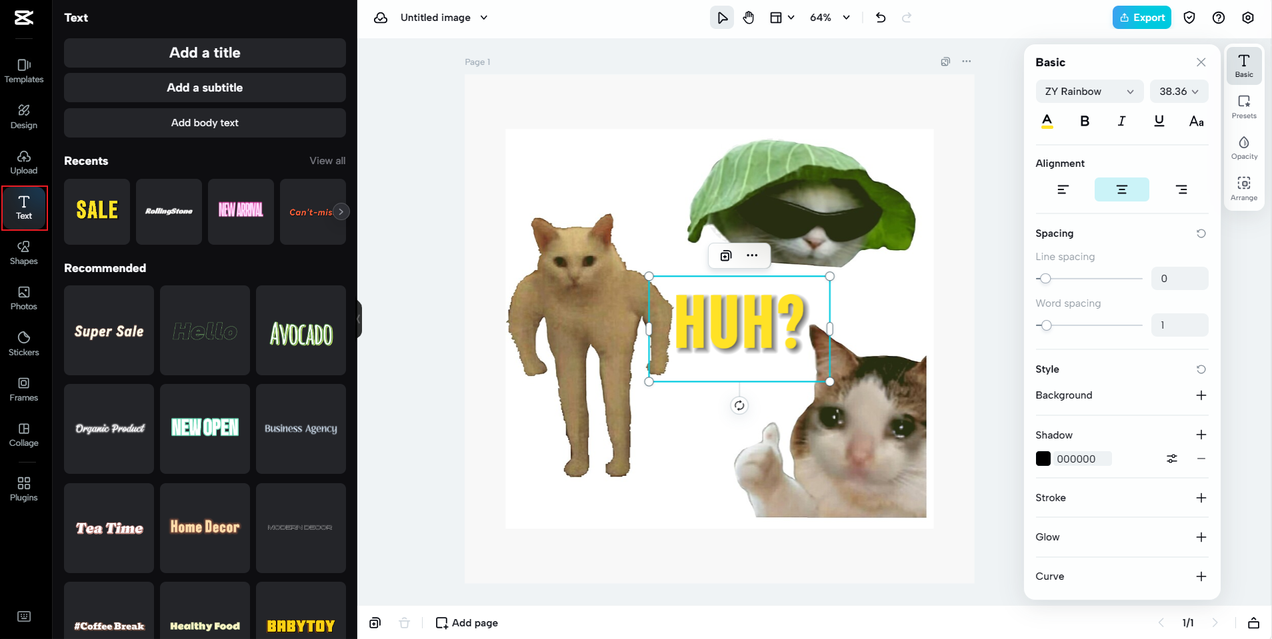Expand the Curve style option
The width and height of the screenshot is (1272, 639).
1201,577
